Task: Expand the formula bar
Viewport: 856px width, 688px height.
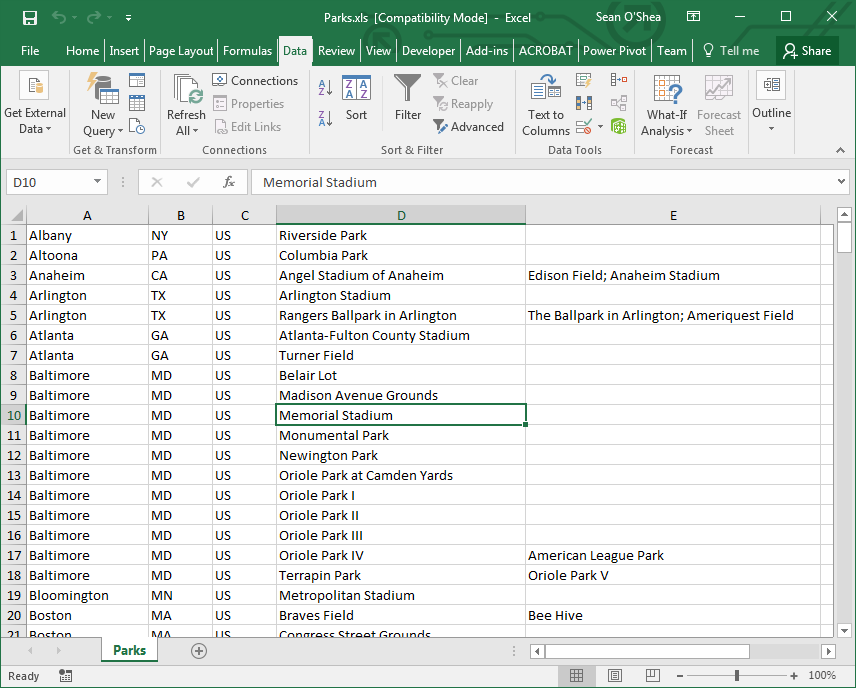Action: click(841, 182)
